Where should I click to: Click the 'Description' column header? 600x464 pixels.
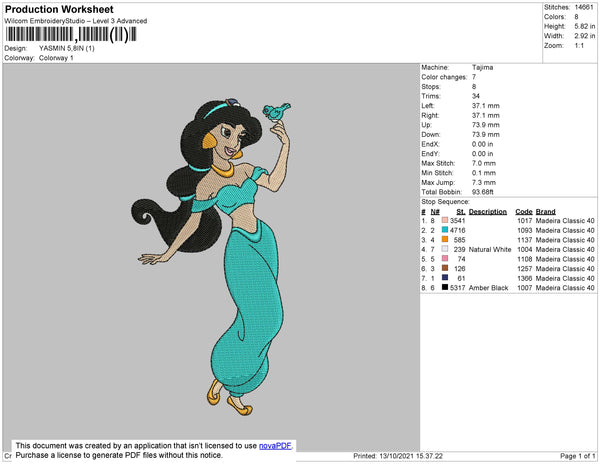(488, 212)
